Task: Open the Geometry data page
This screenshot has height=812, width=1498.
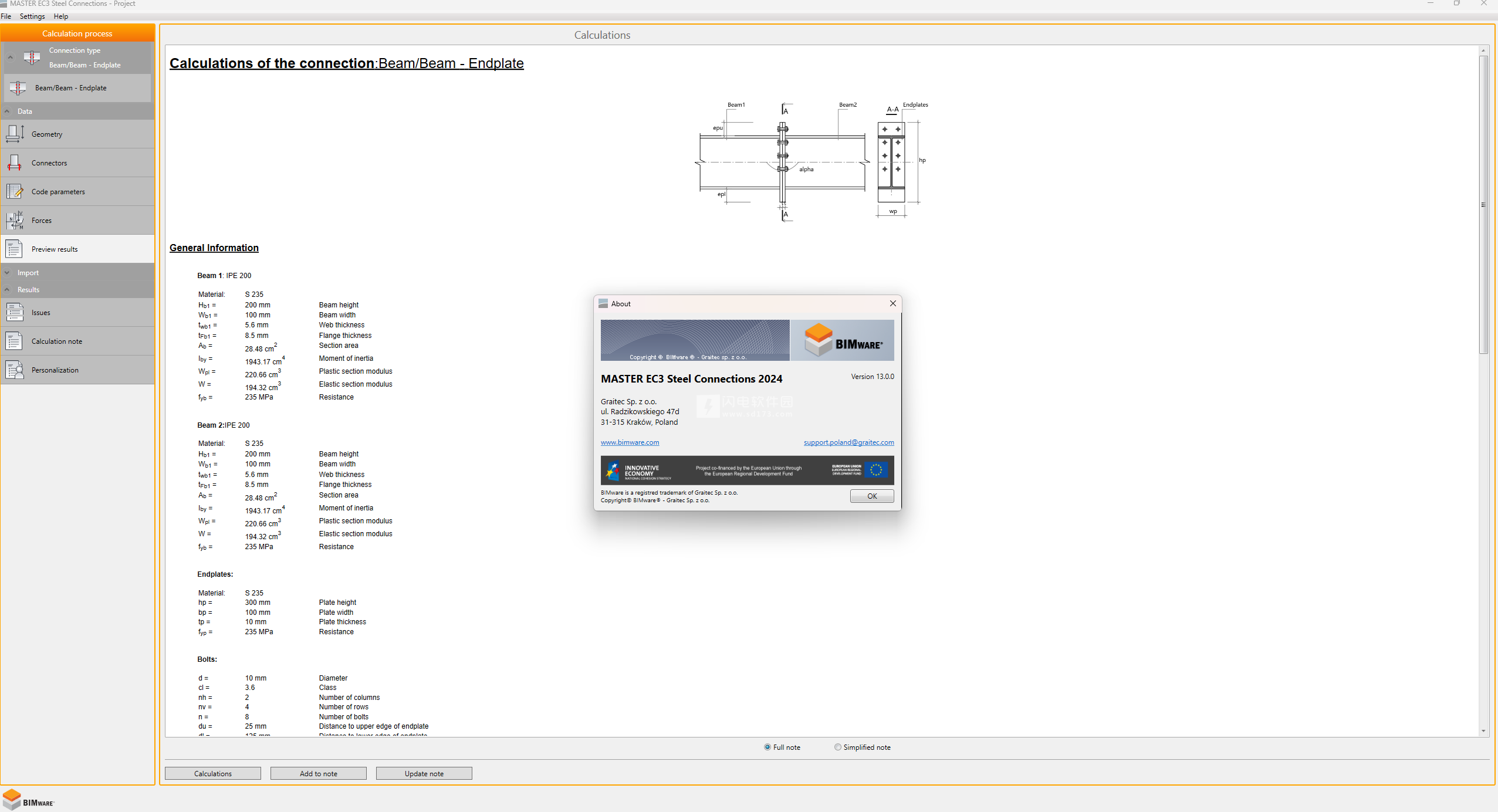Action: (77, 134)
